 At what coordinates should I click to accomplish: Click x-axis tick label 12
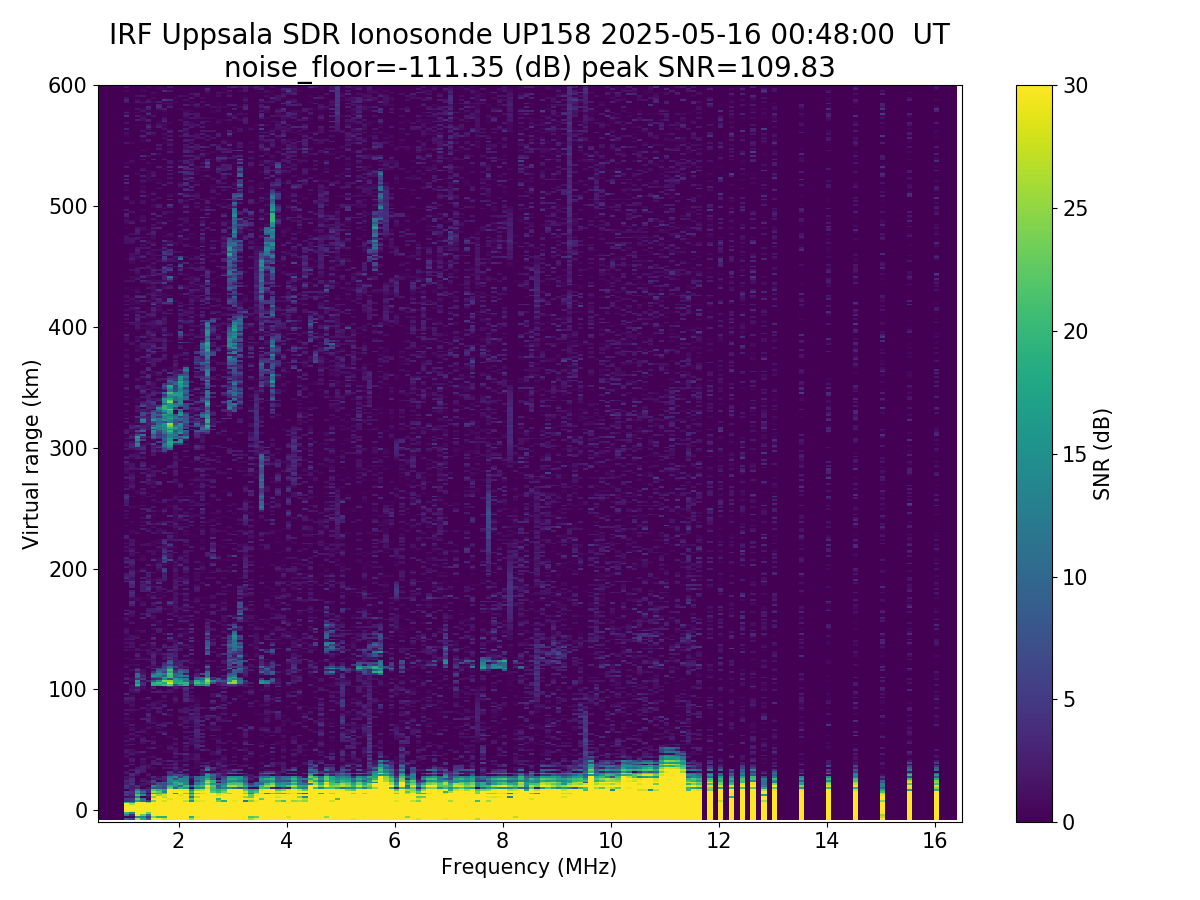tap(719, 841)
